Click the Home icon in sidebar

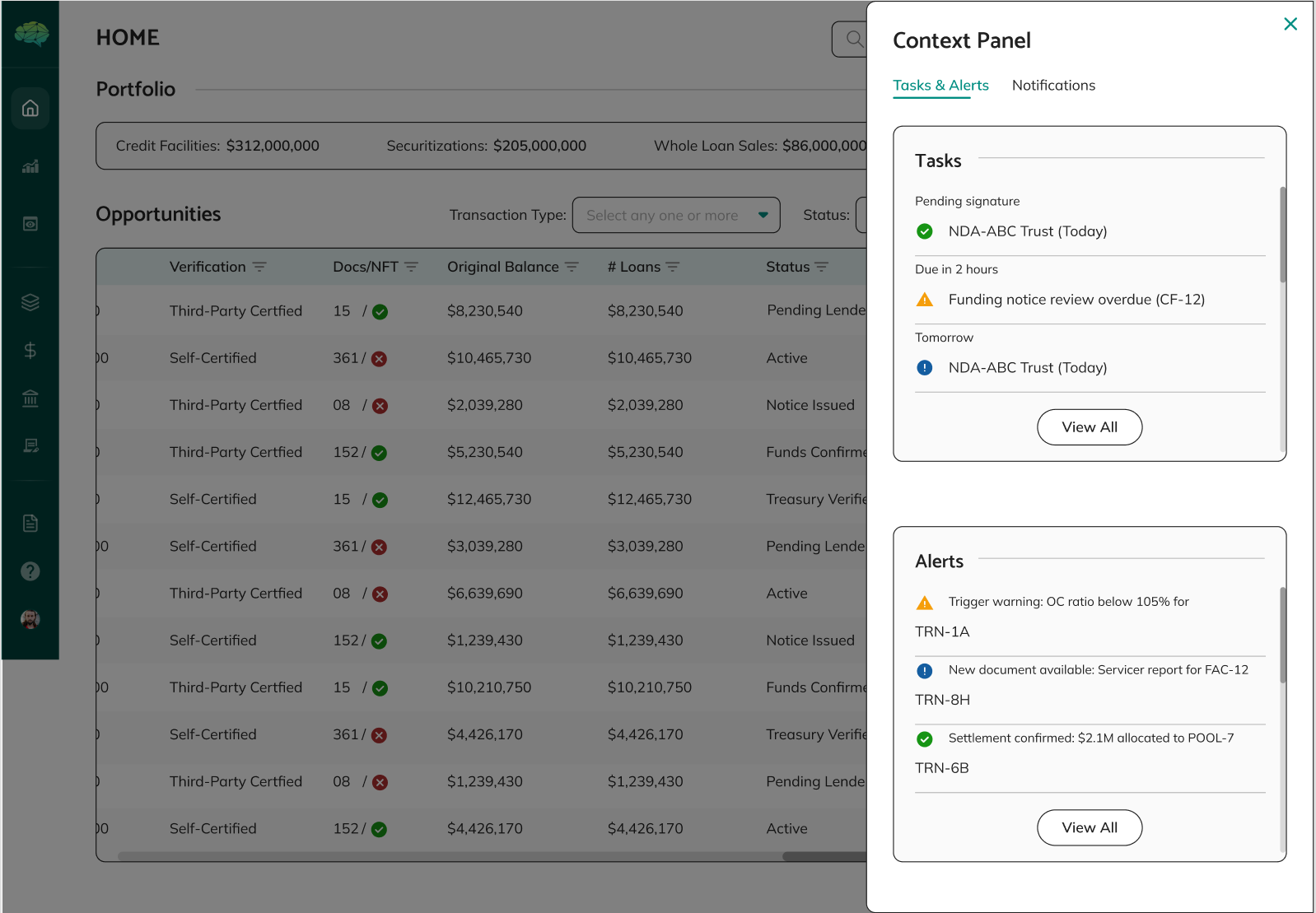[x=30, y=109]
